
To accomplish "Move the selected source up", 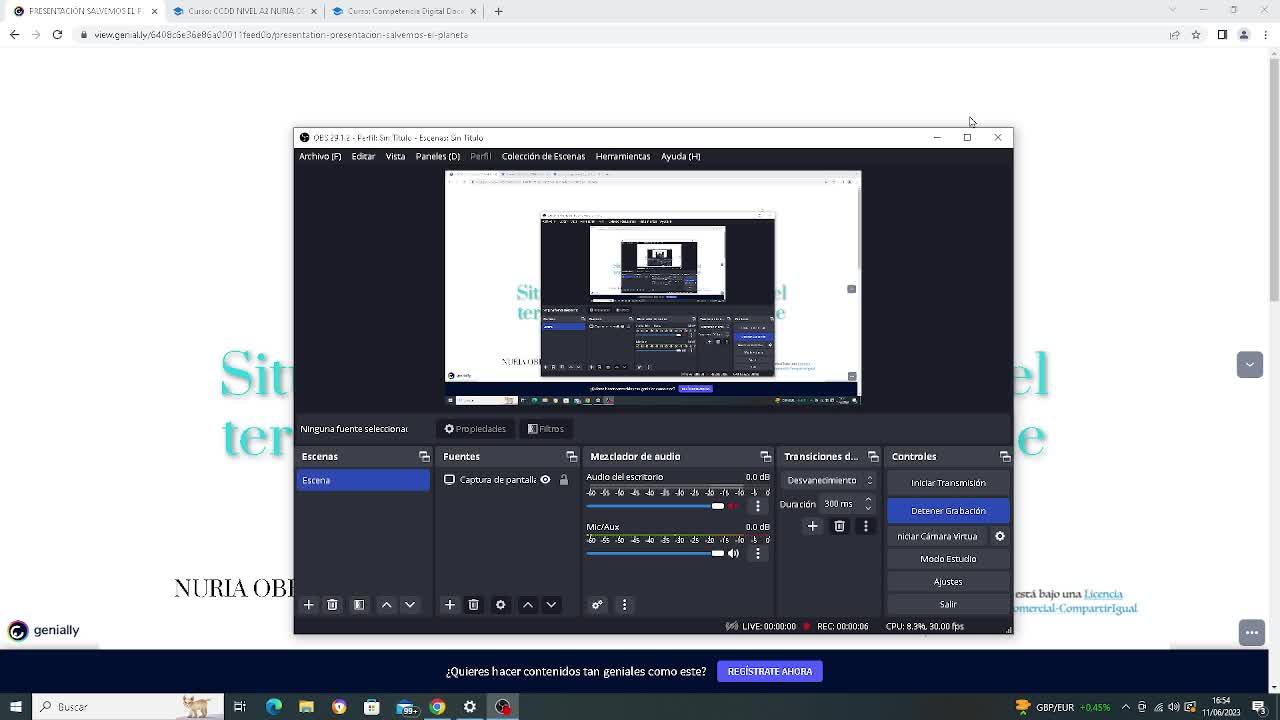I will pyautogui.click(x=528, y=605).
